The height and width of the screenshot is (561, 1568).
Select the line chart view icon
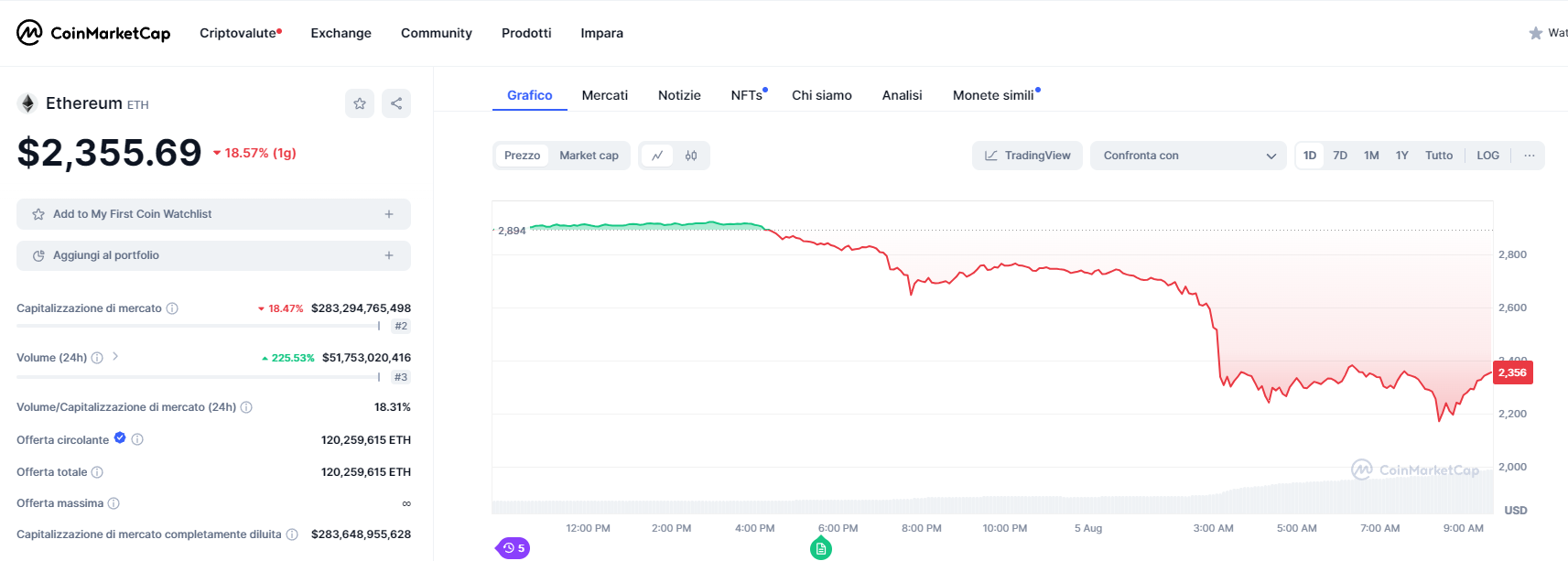[657, 156]
